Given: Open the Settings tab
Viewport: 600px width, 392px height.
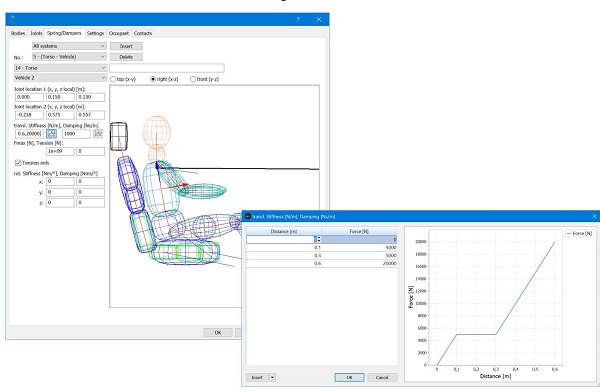Looking at the screenshot, I should click(95, 33).
